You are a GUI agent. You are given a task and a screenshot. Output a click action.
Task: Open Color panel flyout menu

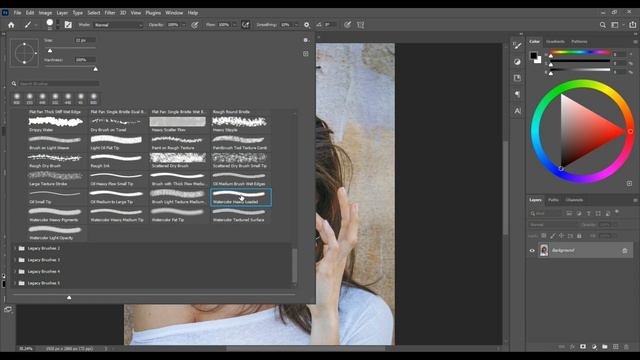coord(635,42)
